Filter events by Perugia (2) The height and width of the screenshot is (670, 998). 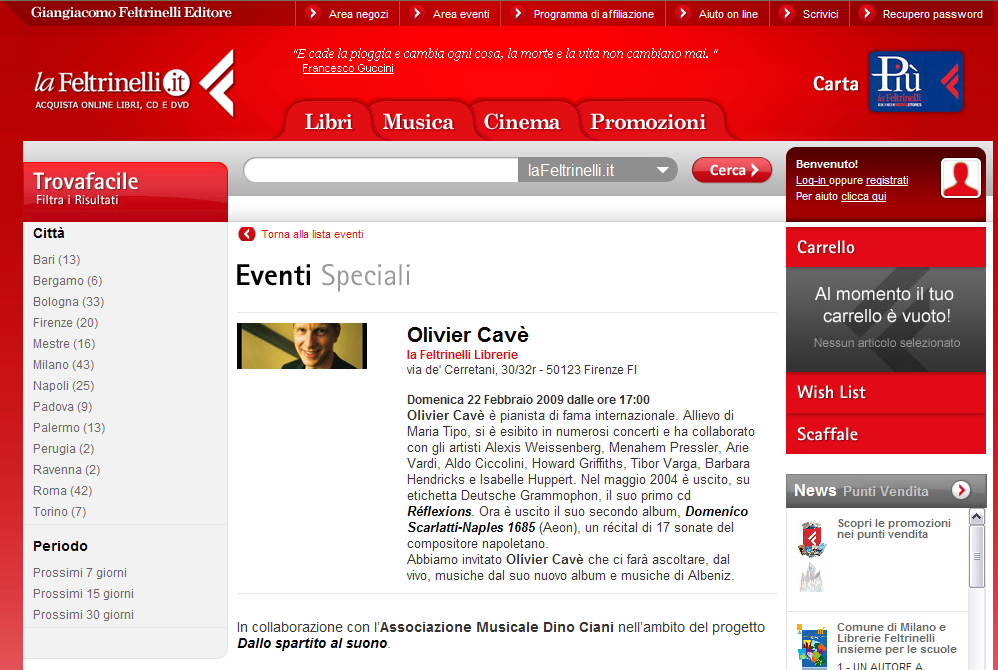click(x=64, y=449)
